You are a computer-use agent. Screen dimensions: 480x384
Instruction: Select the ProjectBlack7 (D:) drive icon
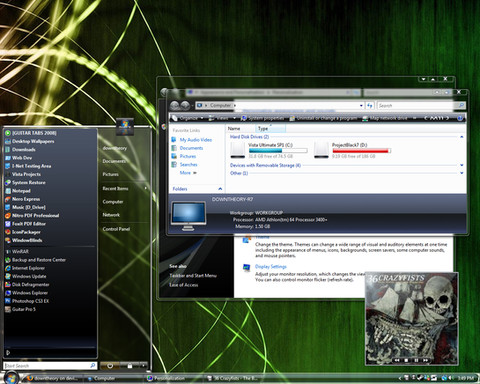[x=321, y=150]
